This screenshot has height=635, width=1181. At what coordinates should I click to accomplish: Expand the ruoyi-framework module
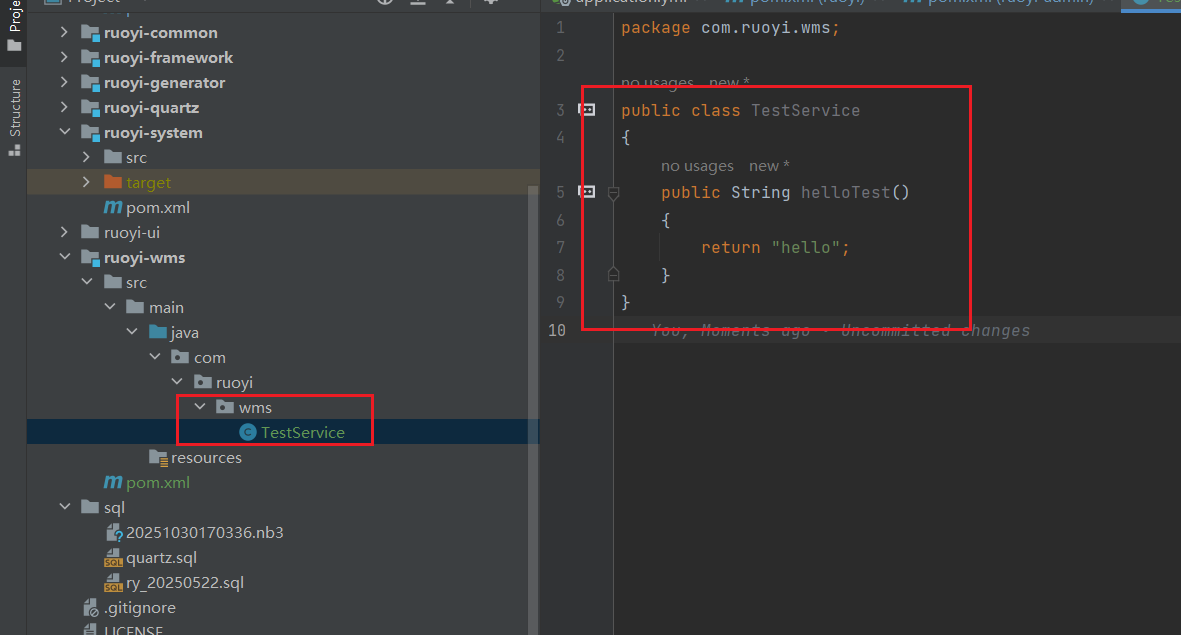tap(64, 57)
